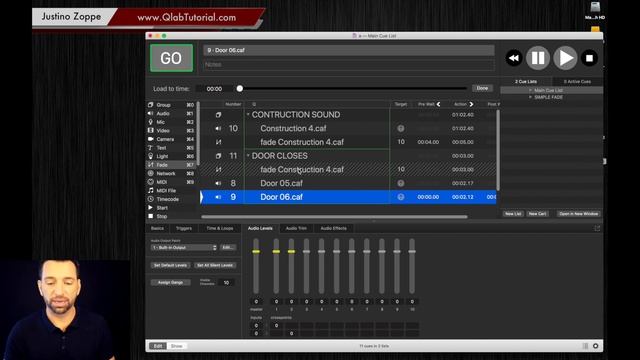Collapse the DOOR CLOSES group
640x360 pixels.
(x=248, y=156)
